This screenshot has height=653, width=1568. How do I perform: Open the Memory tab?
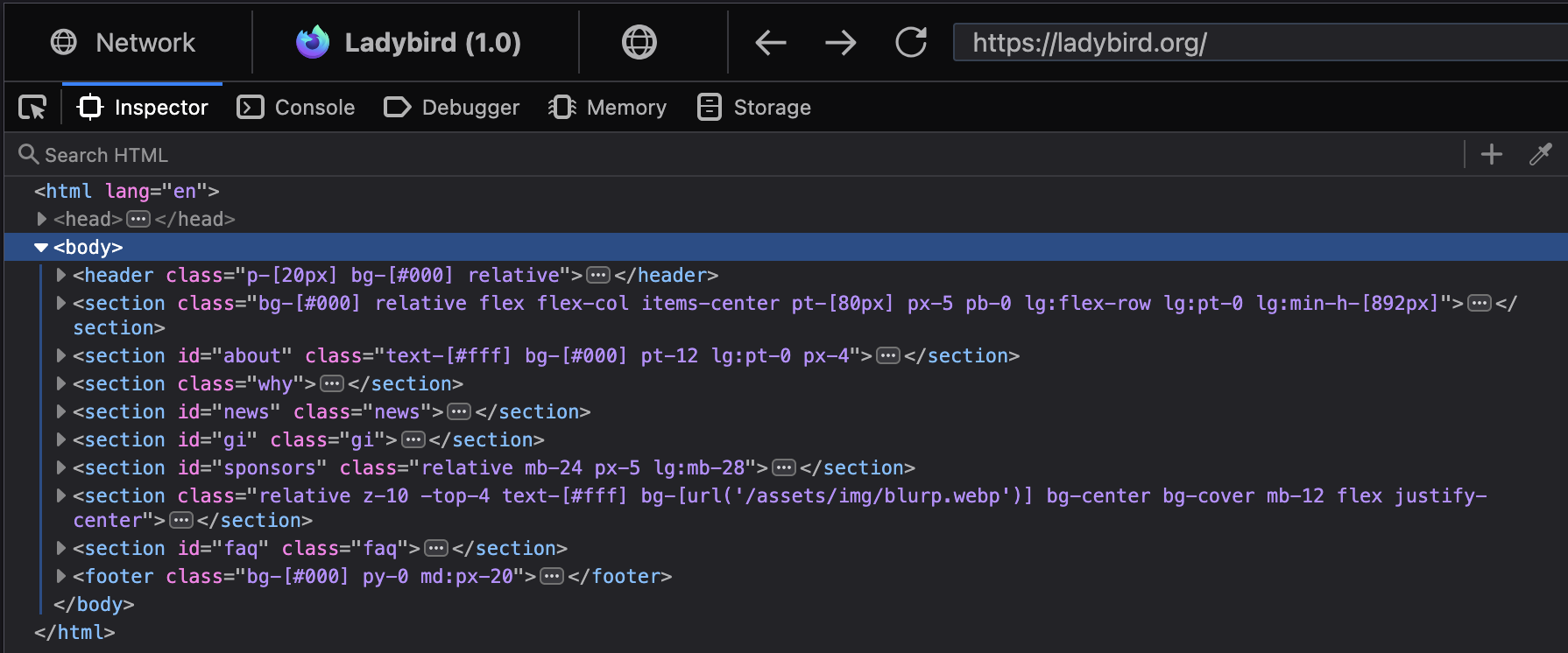(607, 108)
